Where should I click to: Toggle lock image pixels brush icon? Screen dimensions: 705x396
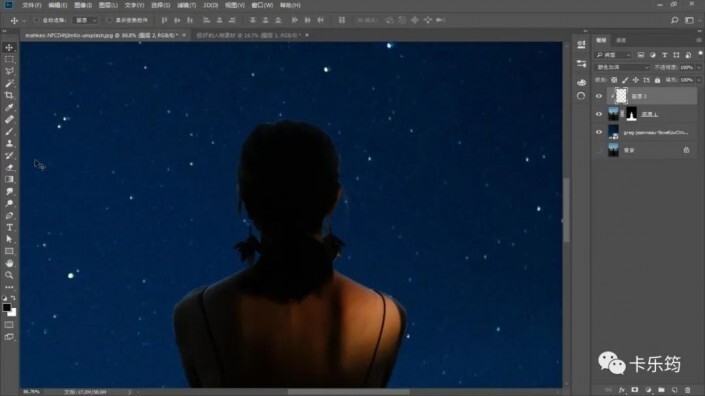(625, 80)
